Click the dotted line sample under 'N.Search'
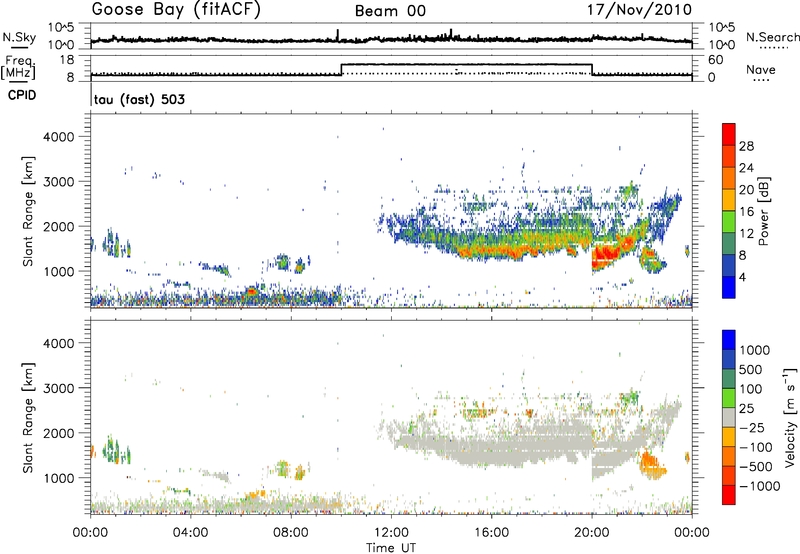 (774, 48)
